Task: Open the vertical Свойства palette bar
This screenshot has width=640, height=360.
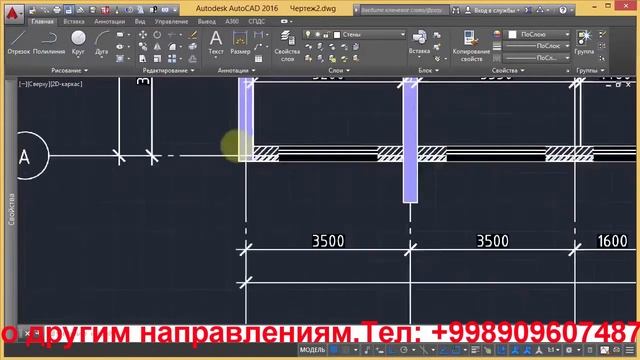Action: pyautogui.click(x=11, y=209)
